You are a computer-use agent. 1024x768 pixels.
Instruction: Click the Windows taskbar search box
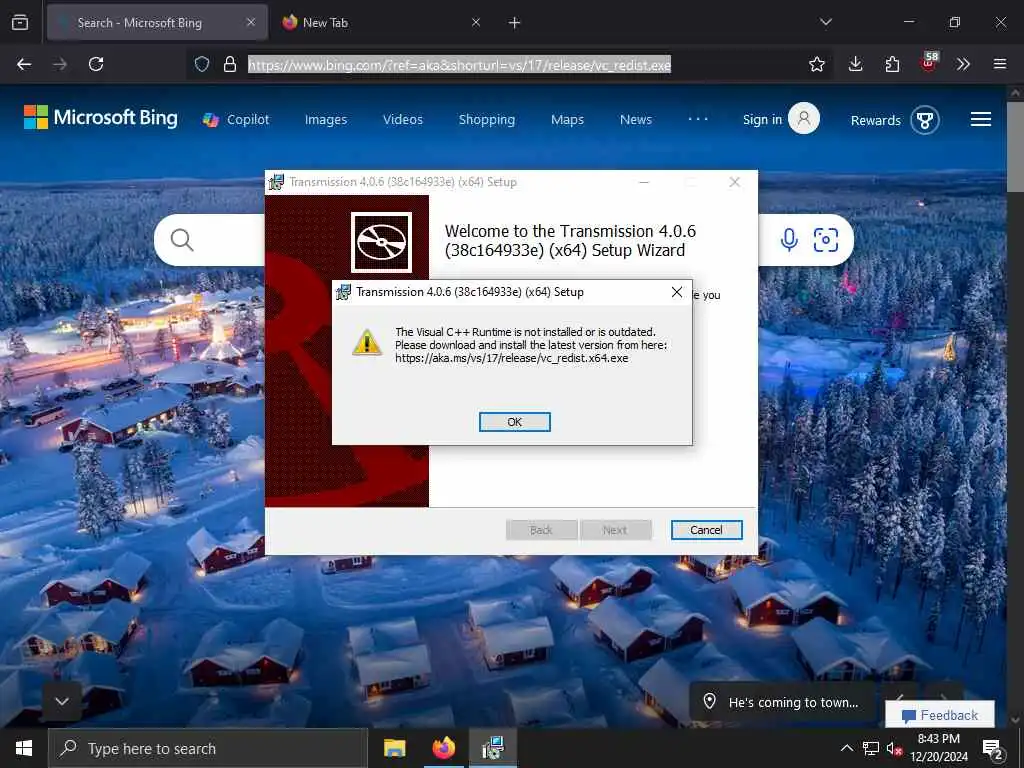pos(208,748)
